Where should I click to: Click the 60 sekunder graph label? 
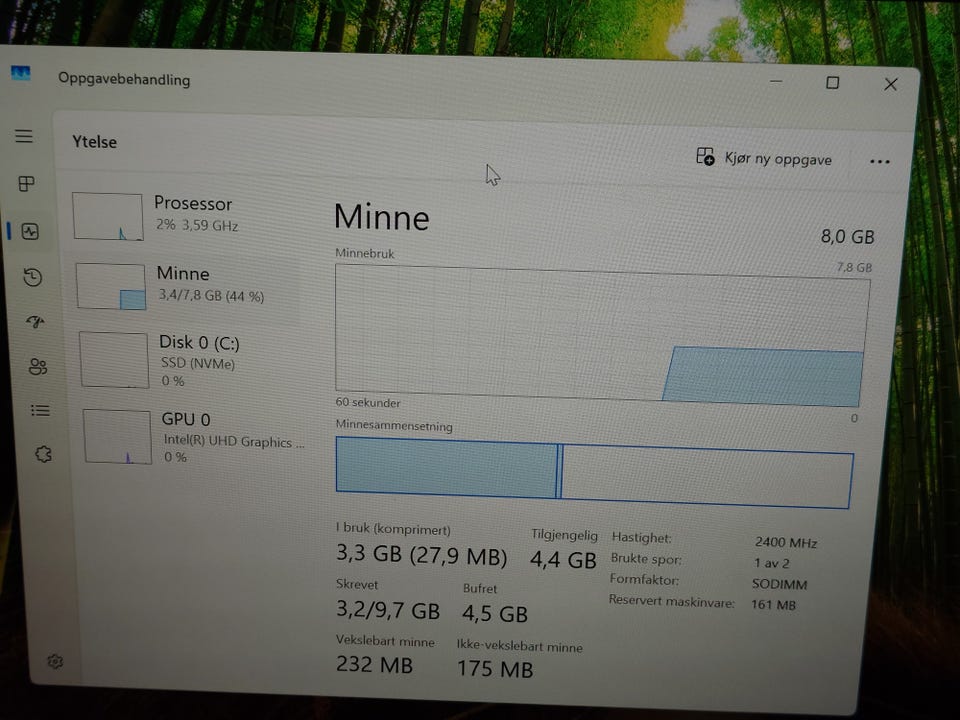click(x=367, y=402)
